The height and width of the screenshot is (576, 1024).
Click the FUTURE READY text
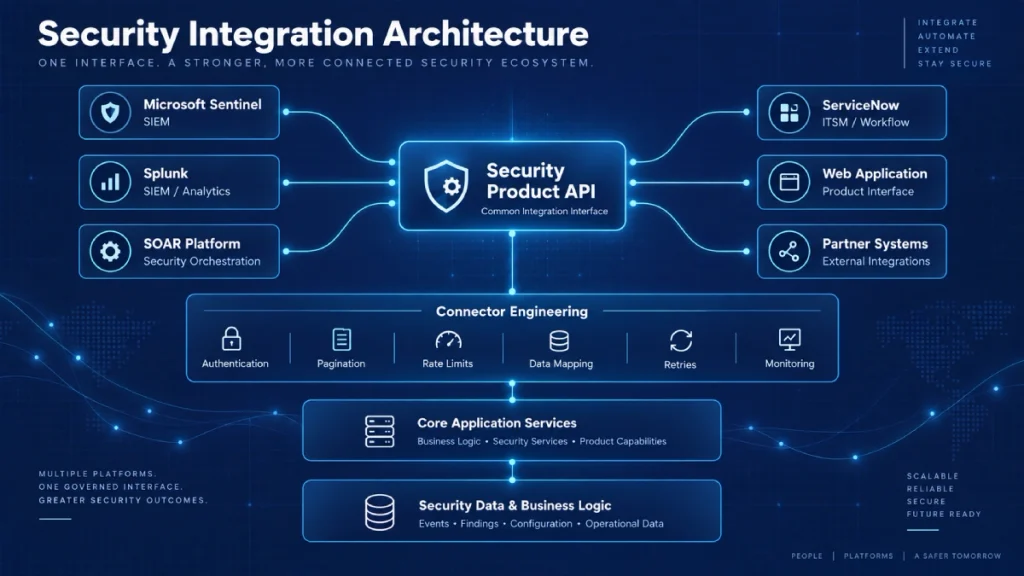[944, 514]
